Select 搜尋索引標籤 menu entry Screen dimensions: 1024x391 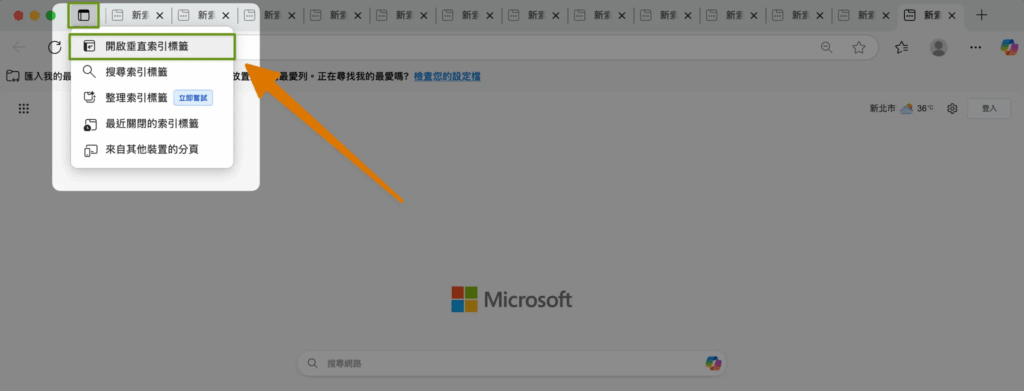tap(152, 72)
